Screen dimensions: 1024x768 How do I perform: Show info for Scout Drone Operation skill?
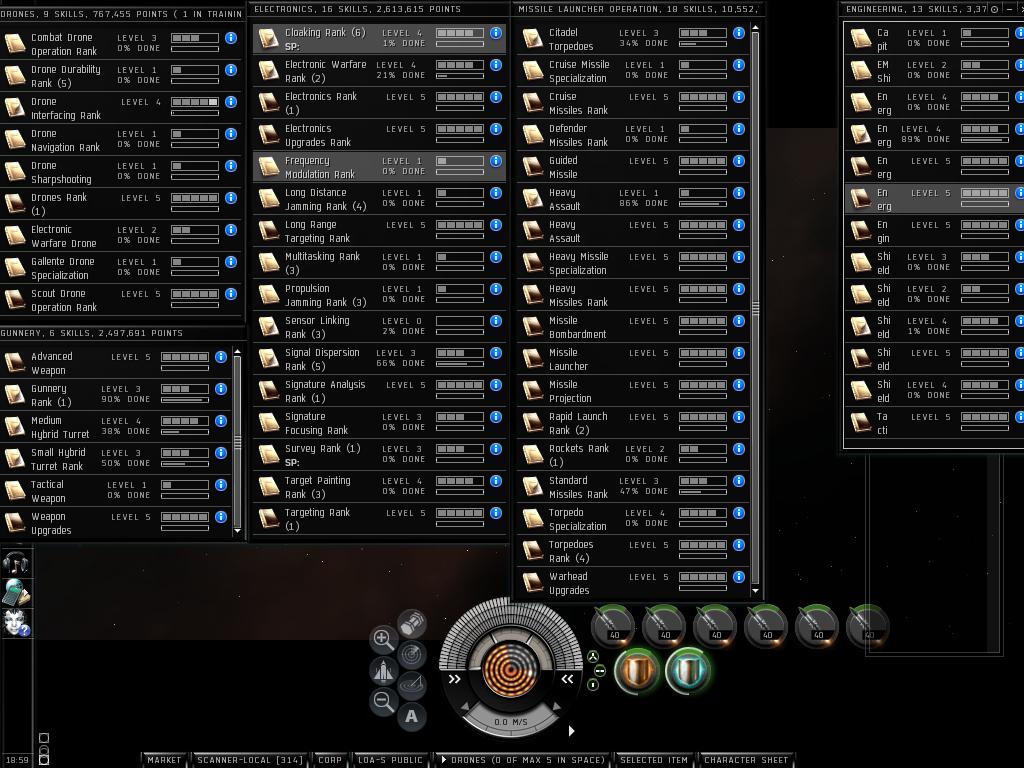231,294
